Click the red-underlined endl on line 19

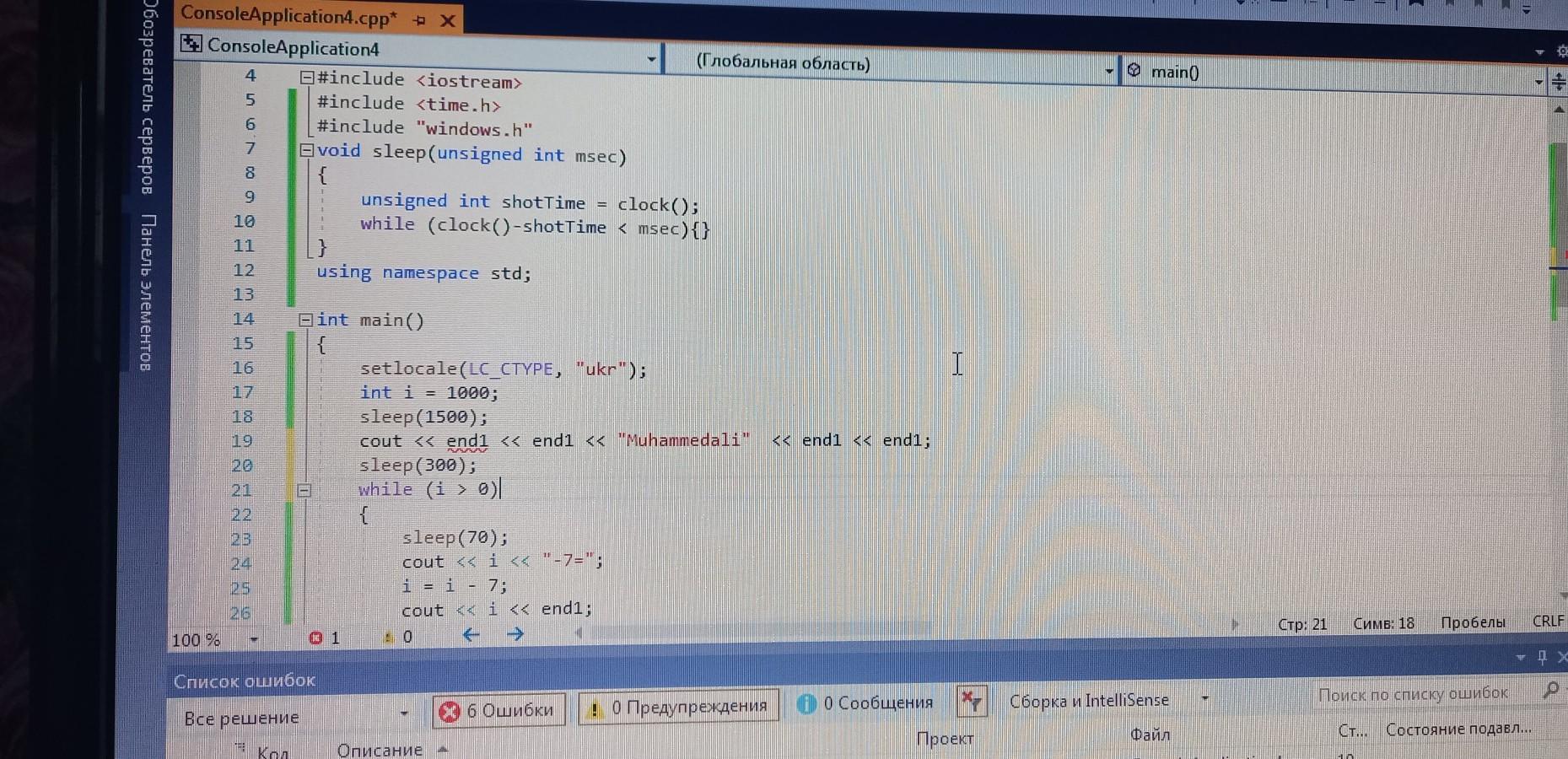467,442
